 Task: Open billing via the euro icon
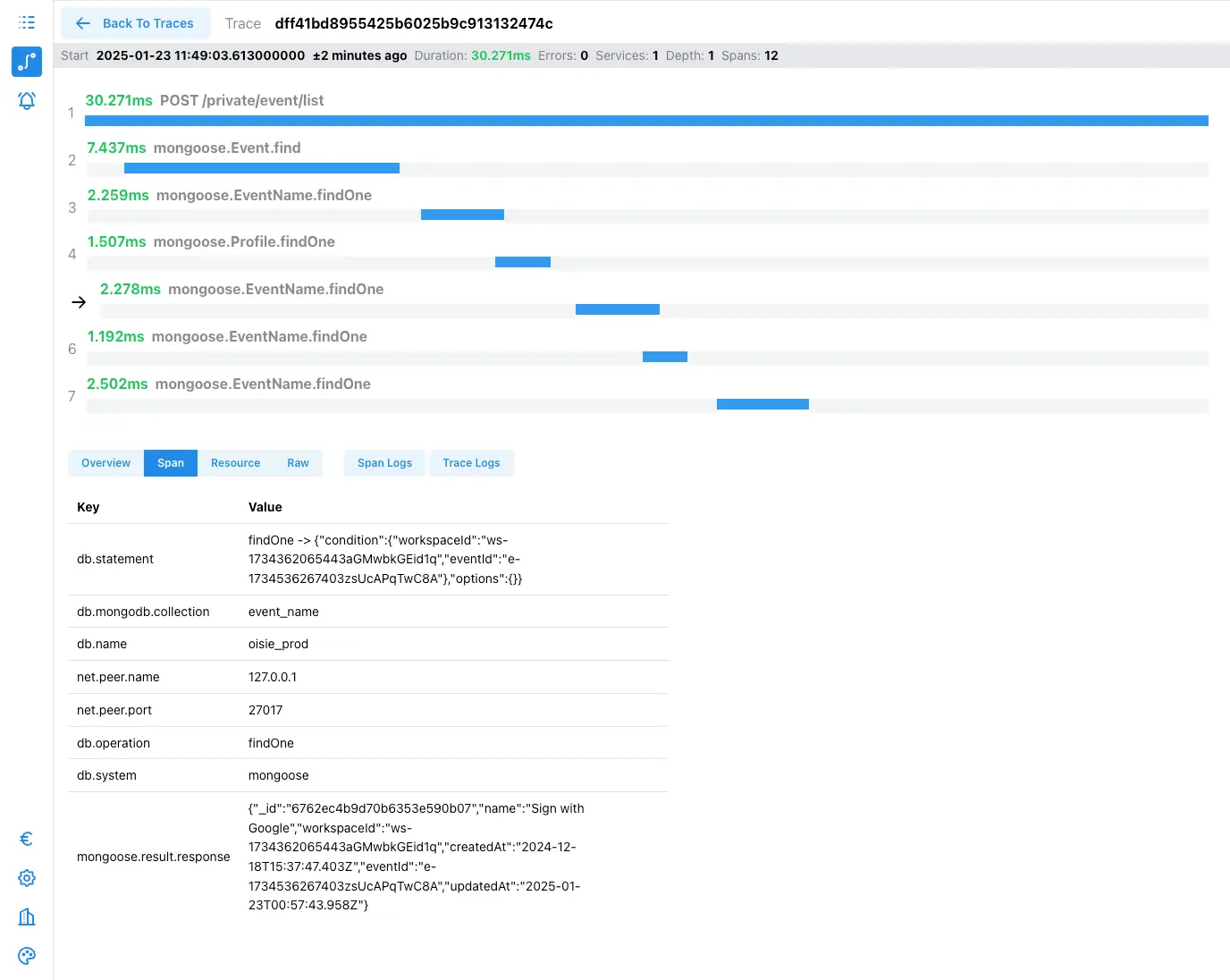click(x=26, y=839)
